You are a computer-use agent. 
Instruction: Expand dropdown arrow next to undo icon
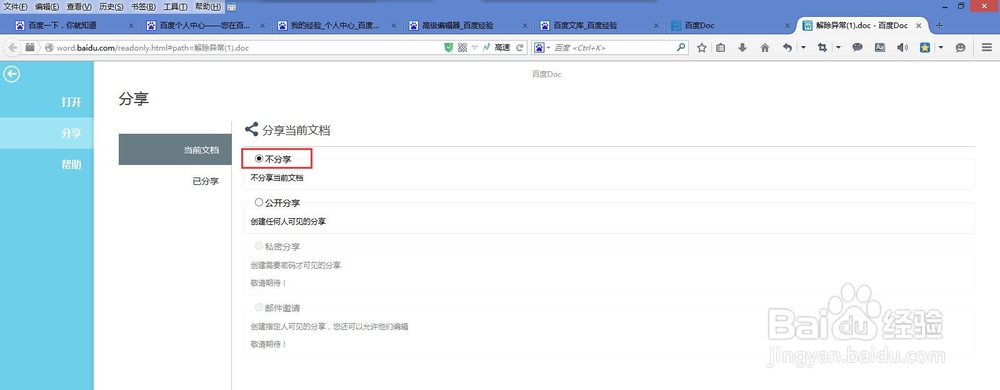[x=804, y=48]
